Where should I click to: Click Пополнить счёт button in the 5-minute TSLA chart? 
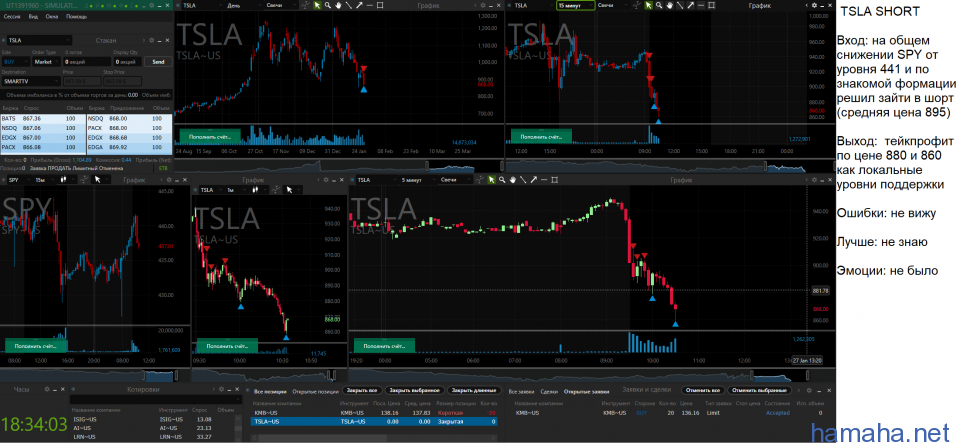[x=382, y=345]
